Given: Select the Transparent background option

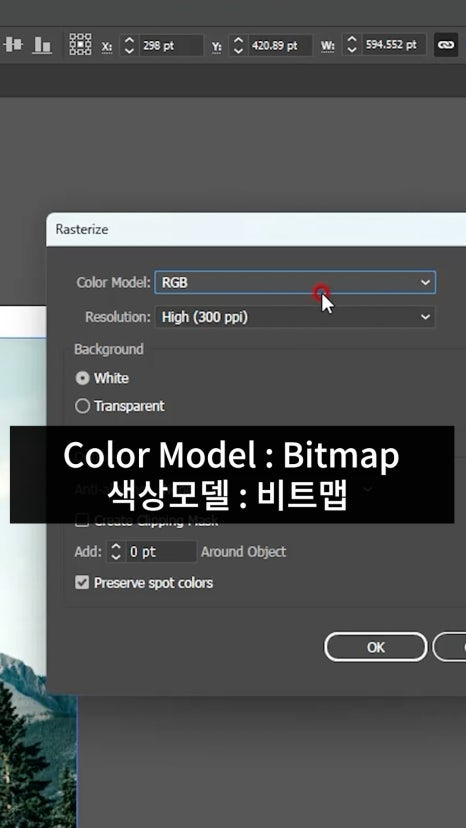Looking at the screenshot, I should tap(82, 406).
